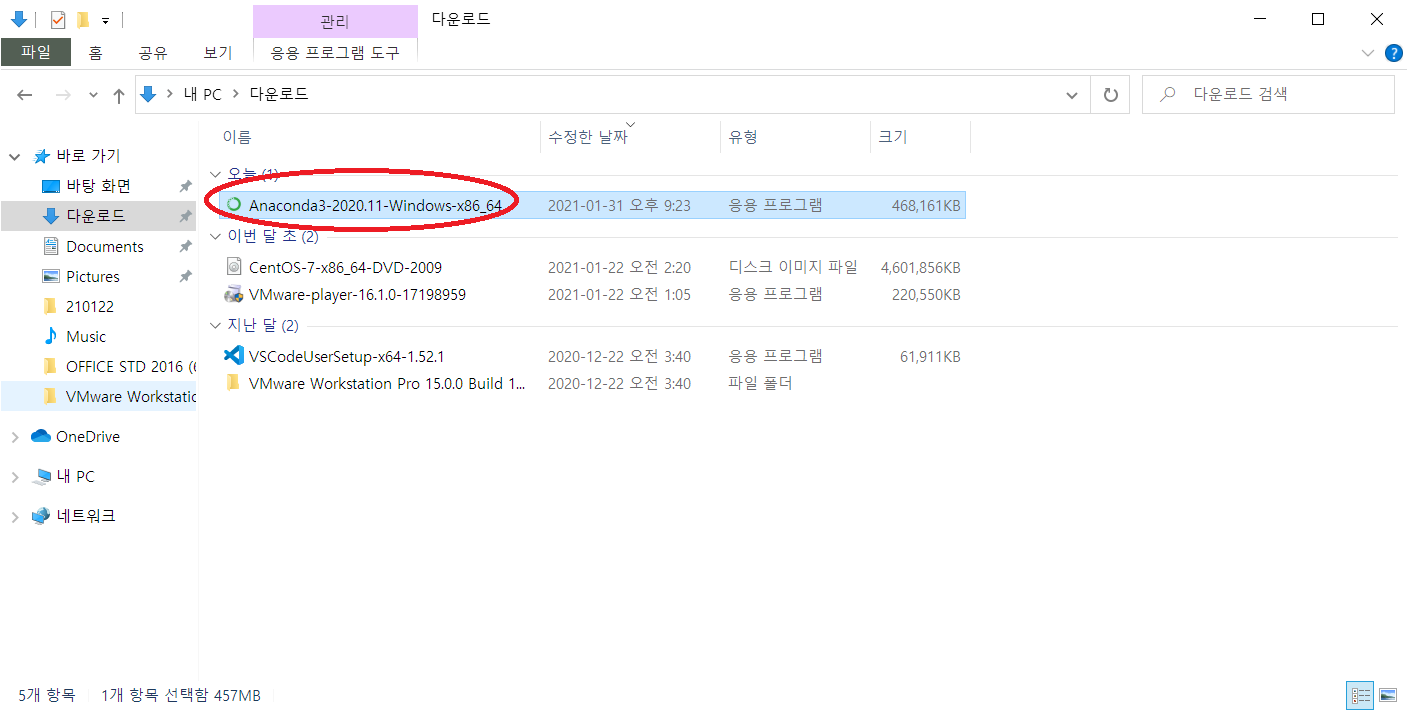
Task: Go up one folder level arrow
Action: [118, 95]
